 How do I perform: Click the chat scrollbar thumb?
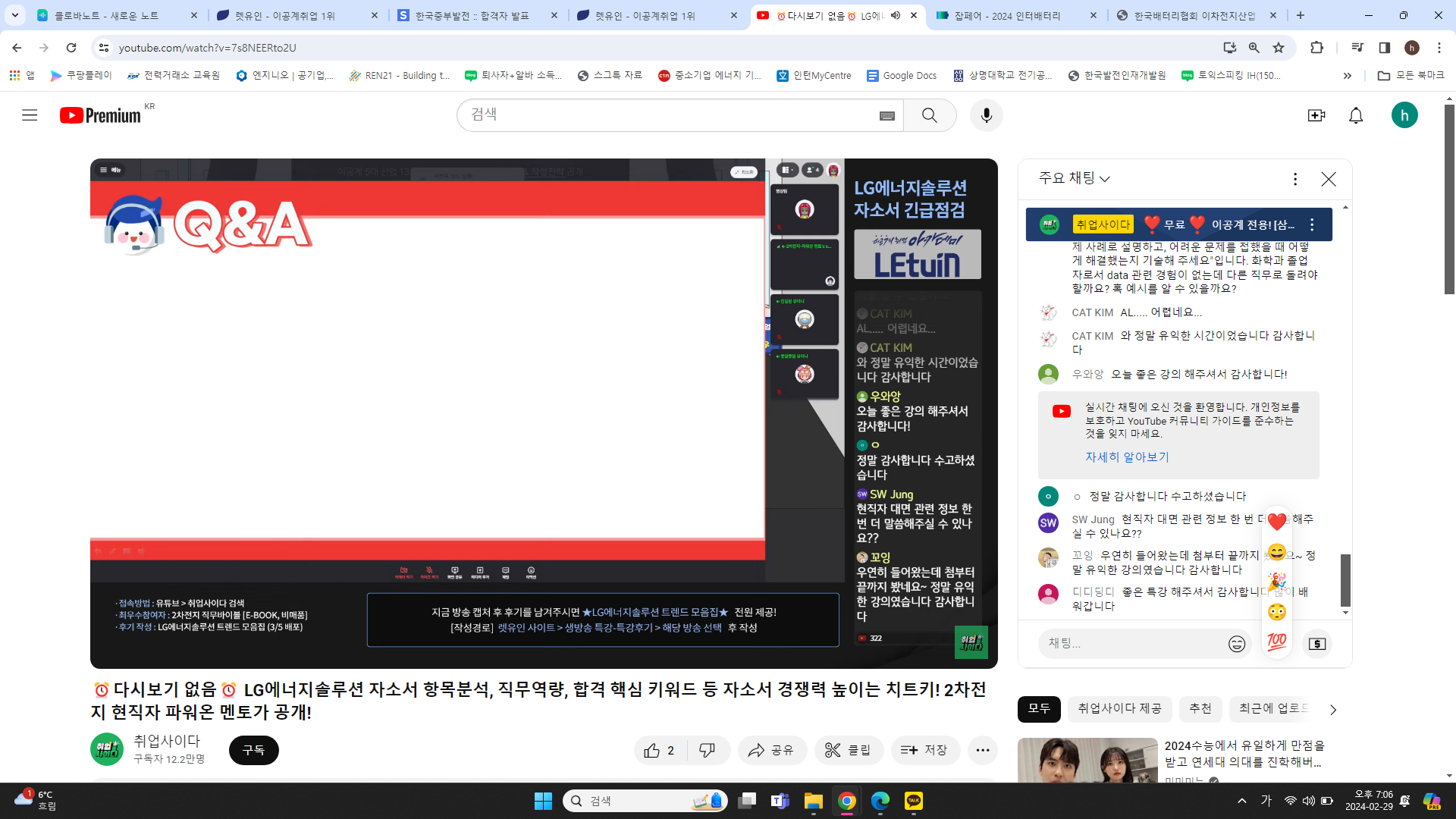(1345, 580)
